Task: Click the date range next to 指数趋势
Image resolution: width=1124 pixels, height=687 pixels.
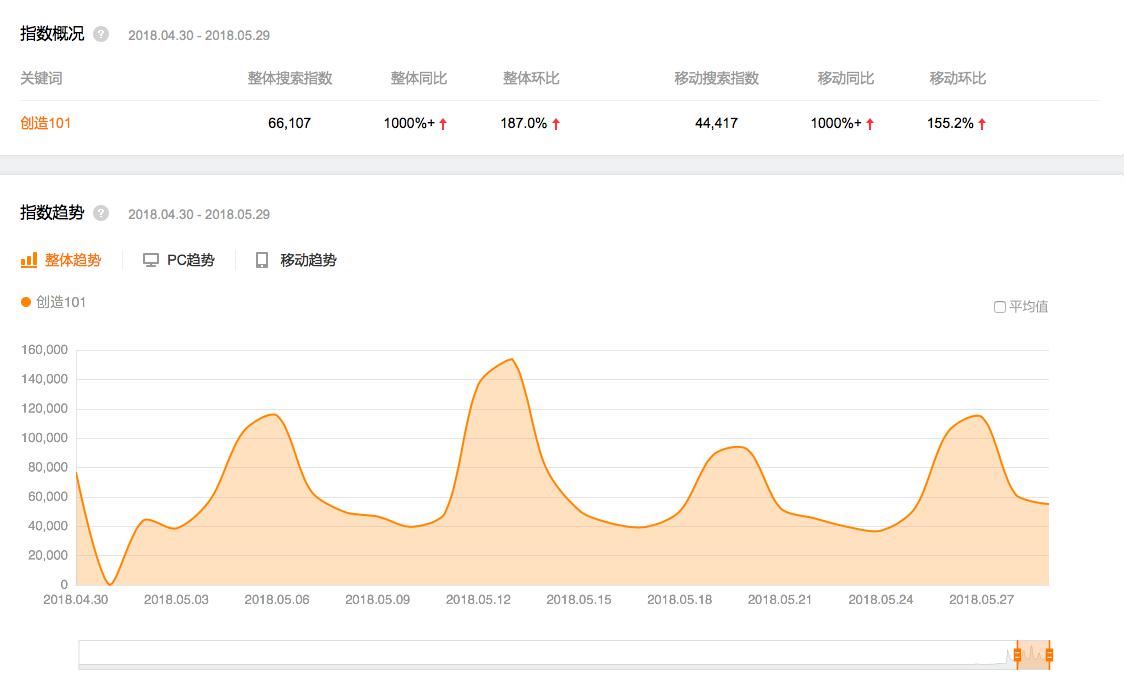Action: [199, 214]
